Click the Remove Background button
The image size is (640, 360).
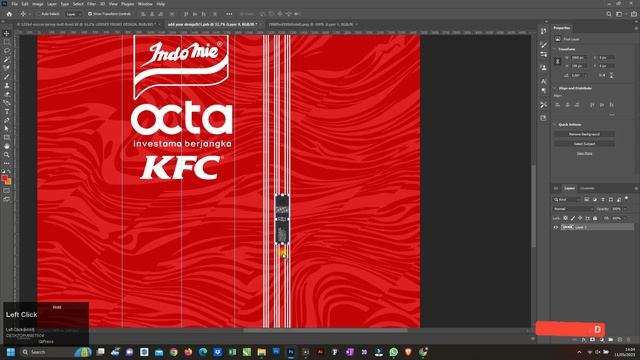(584, 134)
